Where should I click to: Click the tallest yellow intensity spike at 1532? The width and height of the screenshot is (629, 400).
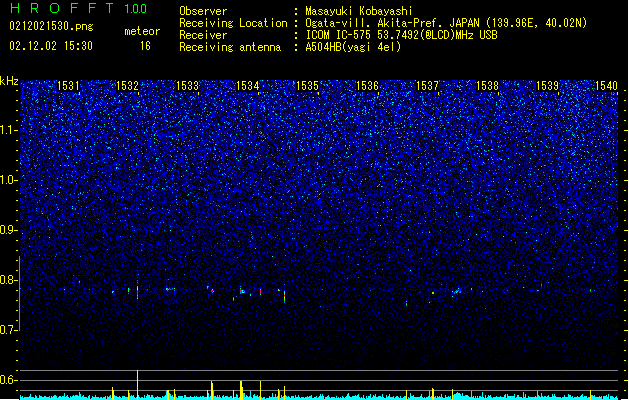[x=138, y=384]
